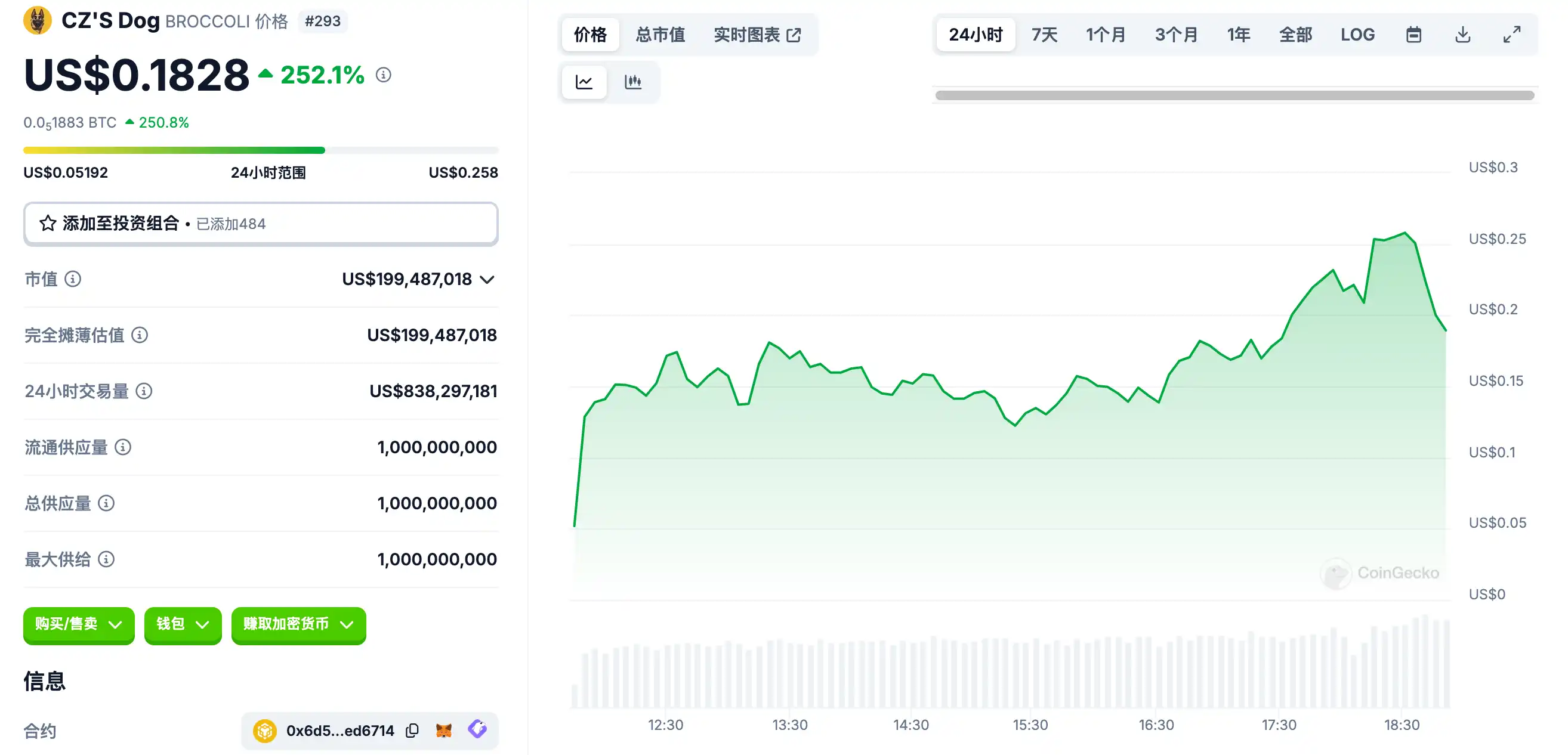Image resolution: width=1568 pixels, height=755 pixels.
Task: Switch to candlestick chart view
Action: point(632,82)
